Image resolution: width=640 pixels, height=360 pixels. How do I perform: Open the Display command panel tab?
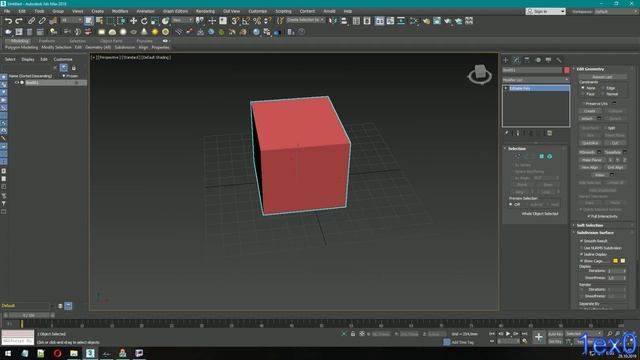click(548, 60)
